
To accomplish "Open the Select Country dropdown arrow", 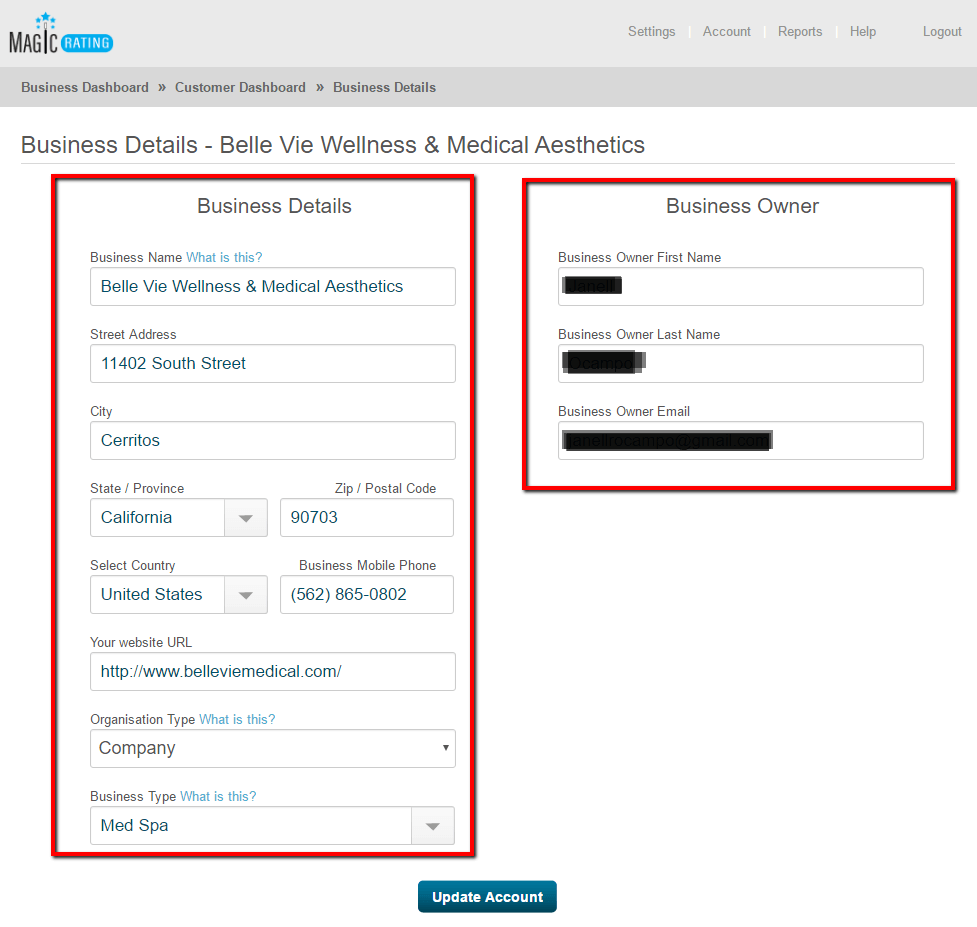I will click(x=245, y=595).
